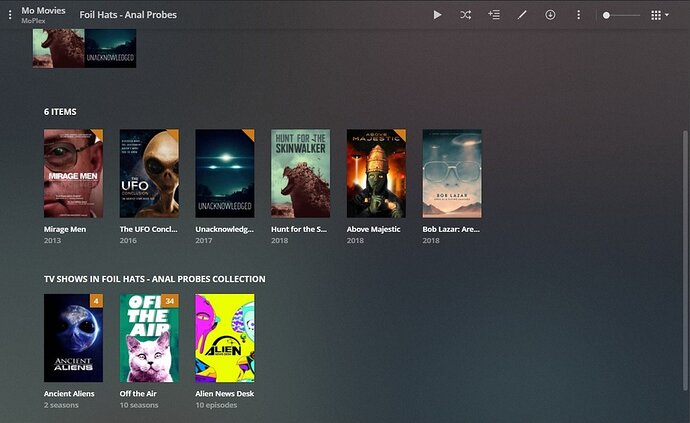Click '10 seasons' under Off the Air
This screenshot has width=690, height=423.
point(139,405)
